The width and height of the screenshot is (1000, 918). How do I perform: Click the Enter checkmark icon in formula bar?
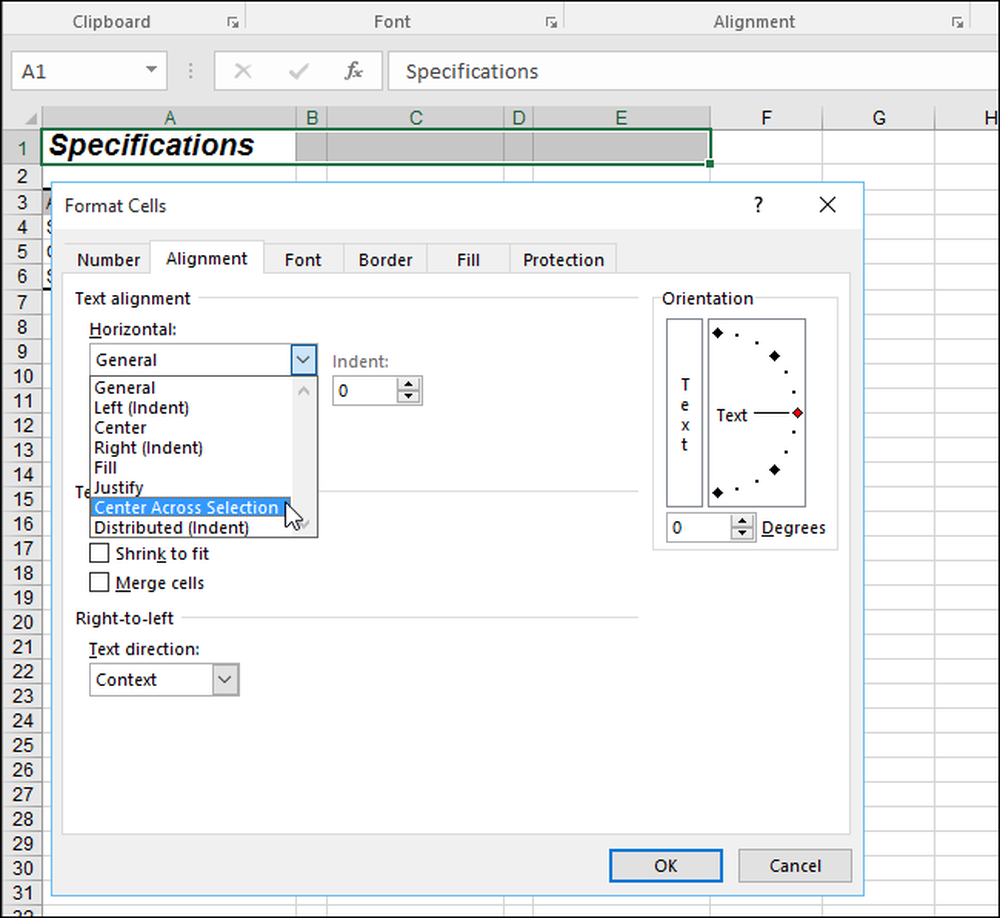click(298, 71)
